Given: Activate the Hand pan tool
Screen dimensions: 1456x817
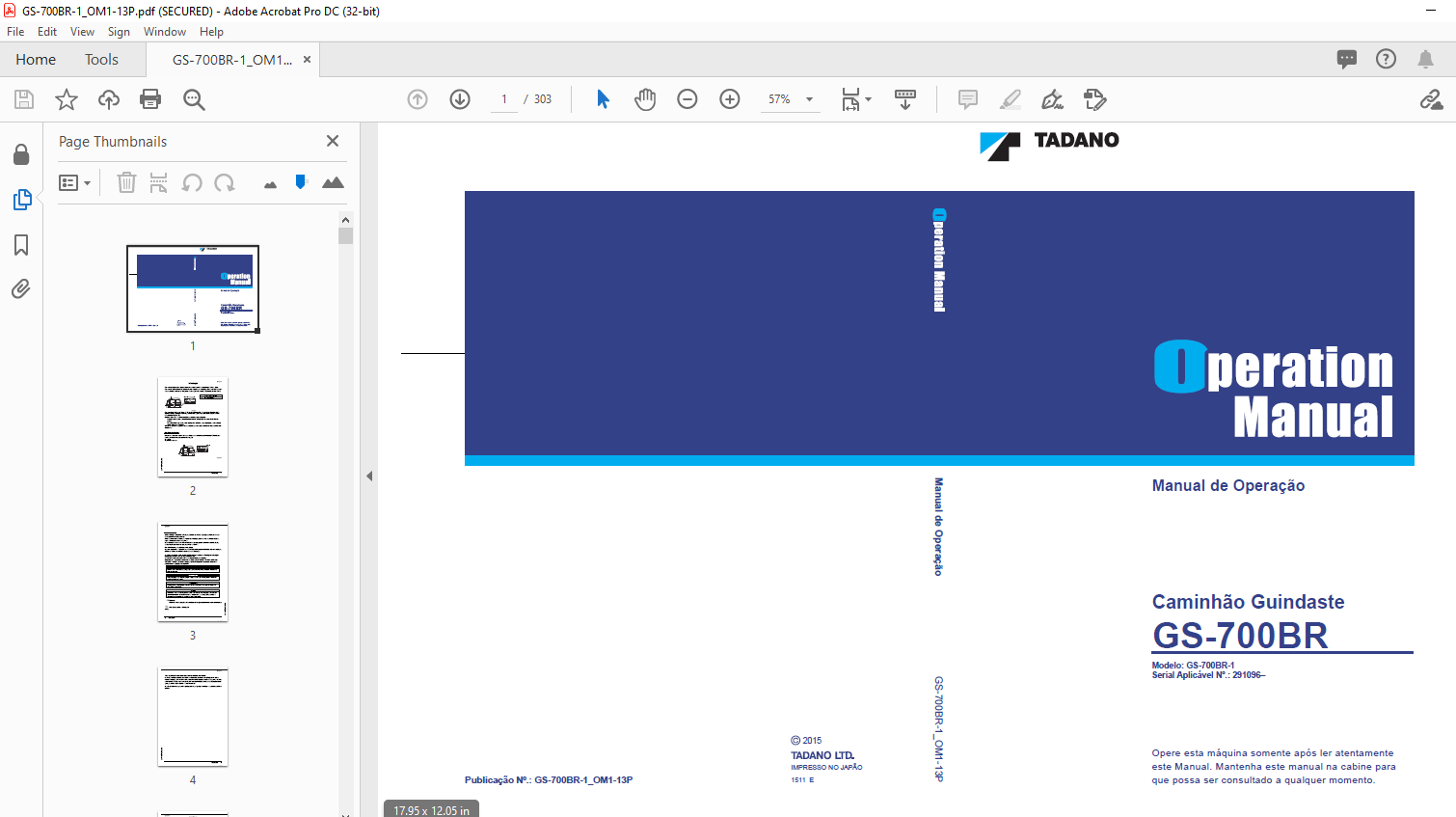Looking at the screenshot, I should tap(645, 99).
